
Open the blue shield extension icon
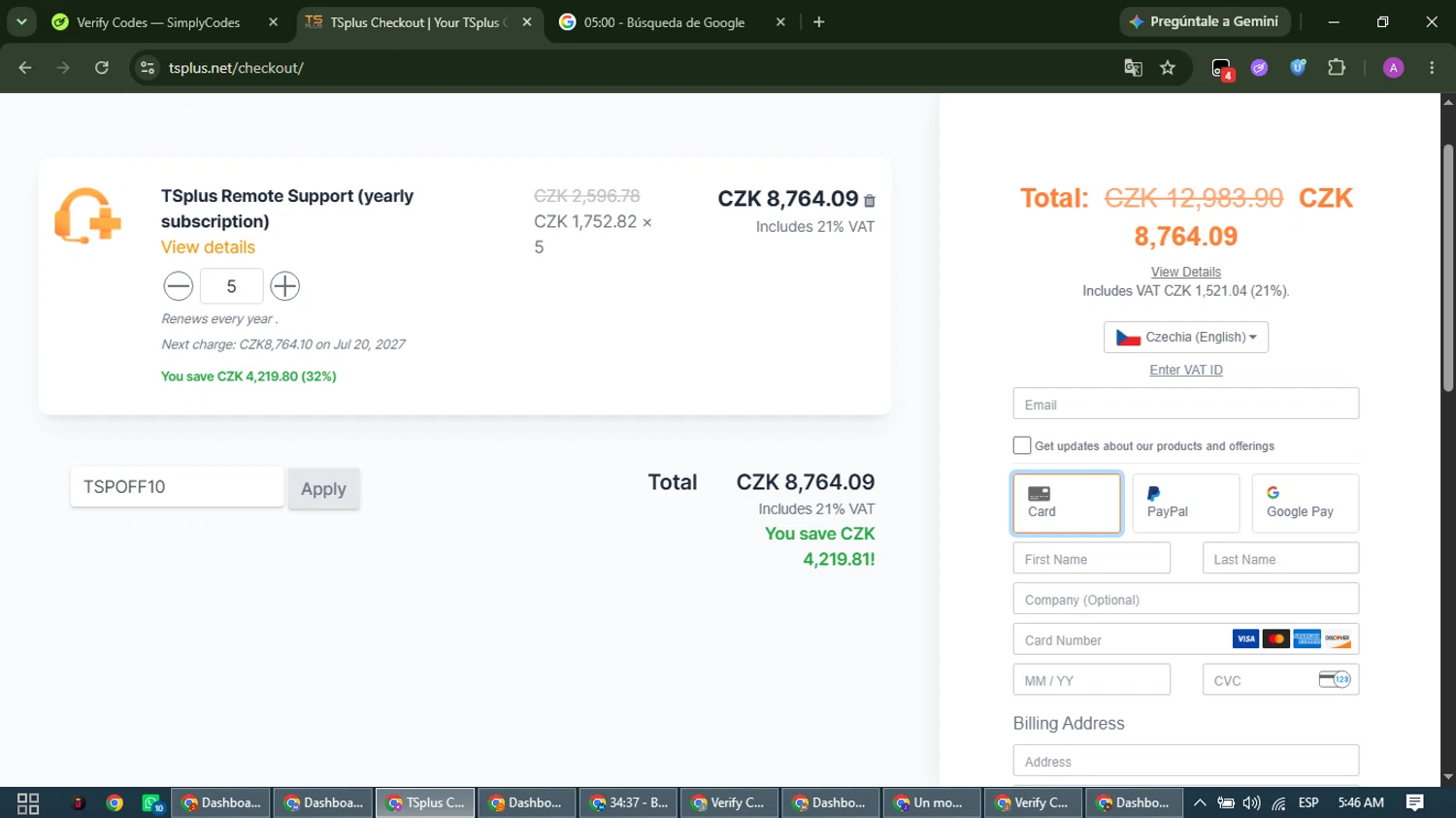1298,68
